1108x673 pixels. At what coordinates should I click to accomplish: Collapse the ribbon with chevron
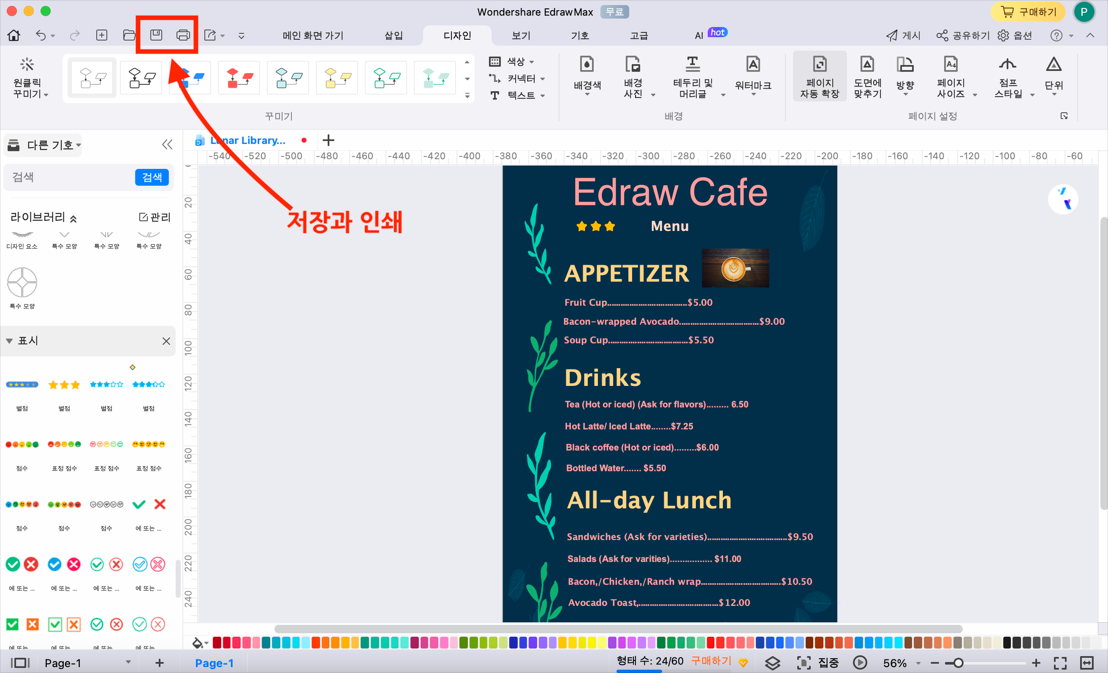(1090, 35)
